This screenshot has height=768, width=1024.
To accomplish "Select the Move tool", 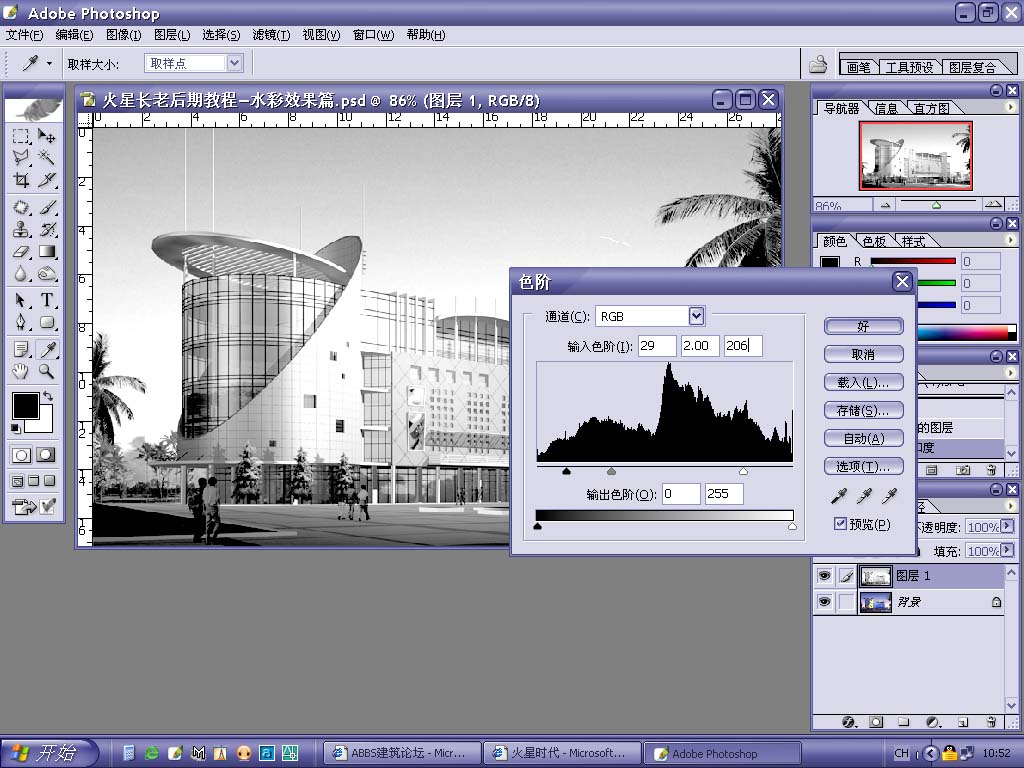I will (46, 136).
